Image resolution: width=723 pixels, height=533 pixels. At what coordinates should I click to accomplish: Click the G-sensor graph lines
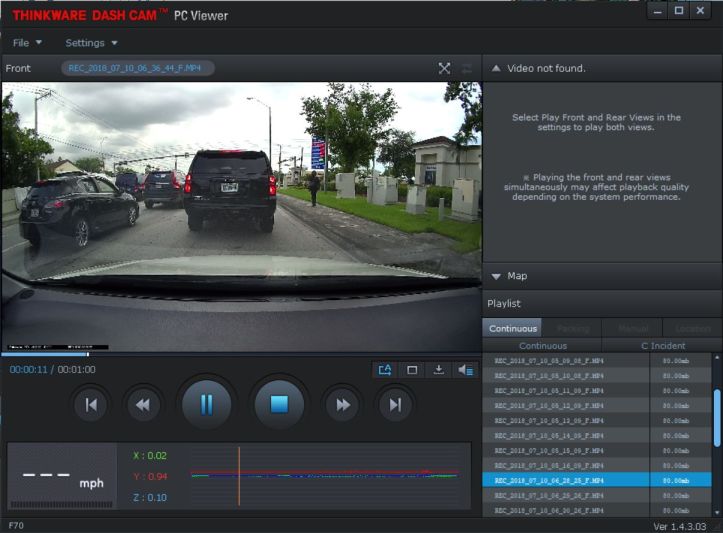[325, 474]
